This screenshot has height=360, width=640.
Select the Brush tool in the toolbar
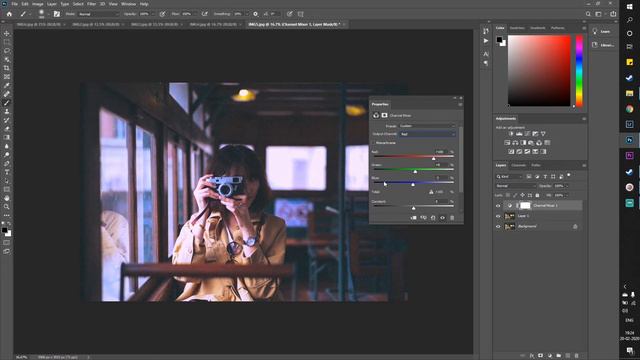(7, 103)
